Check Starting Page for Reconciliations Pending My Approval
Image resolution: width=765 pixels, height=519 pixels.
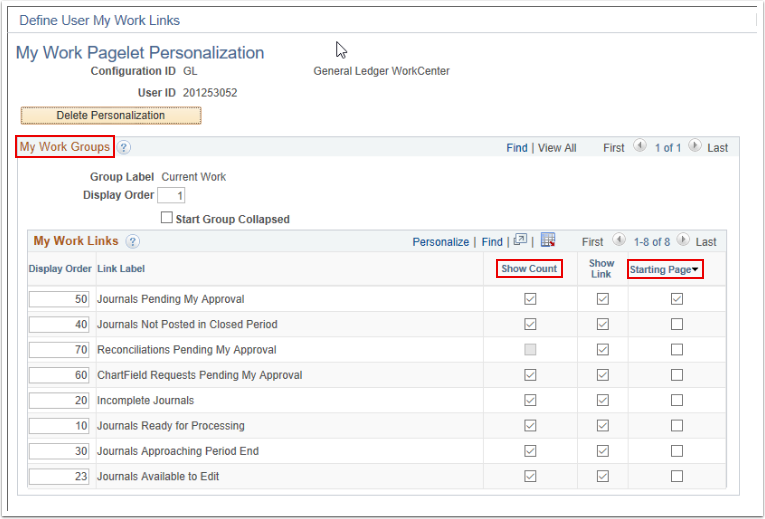point(676,349)
